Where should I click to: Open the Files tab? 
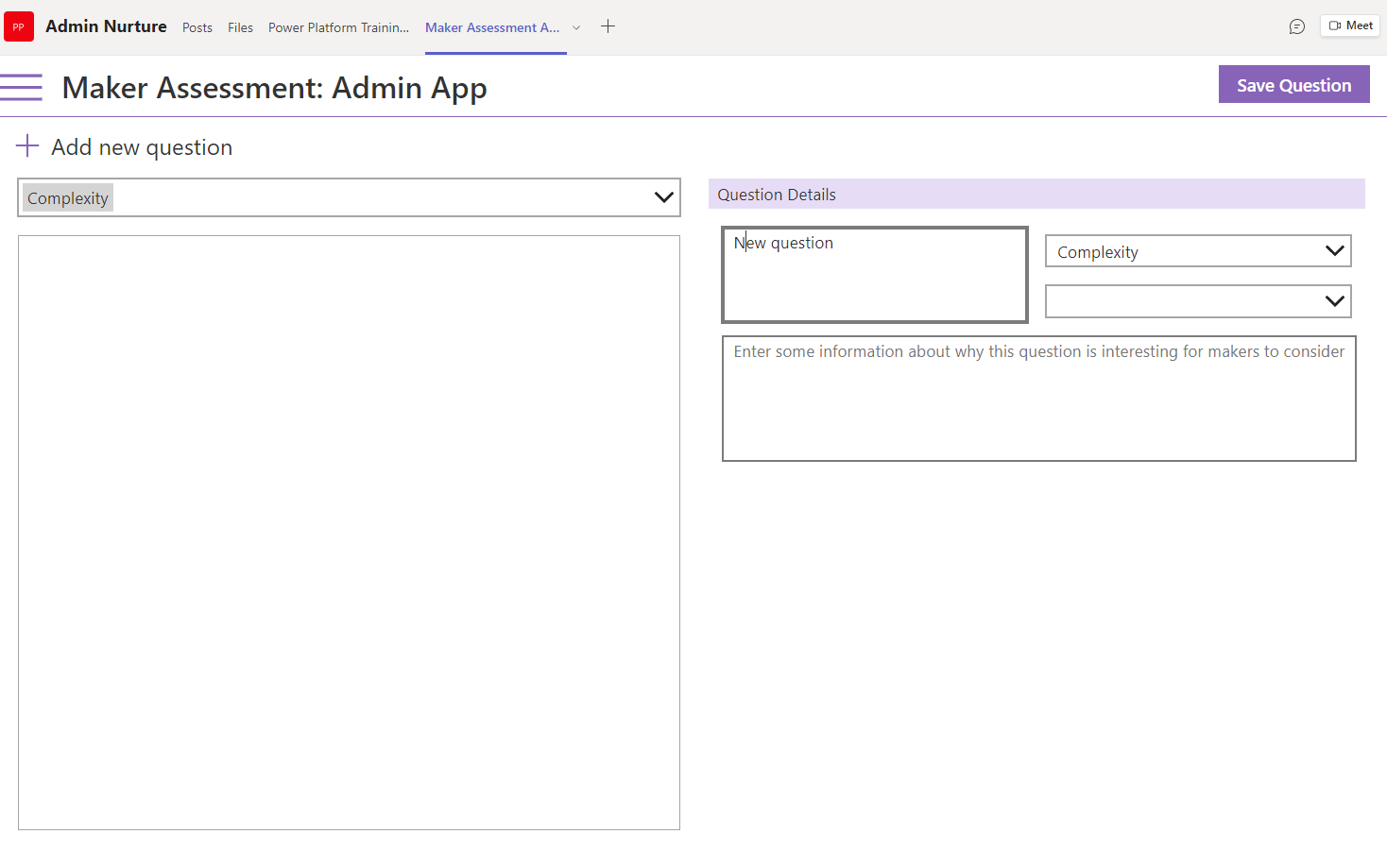(x=240, y=27)
